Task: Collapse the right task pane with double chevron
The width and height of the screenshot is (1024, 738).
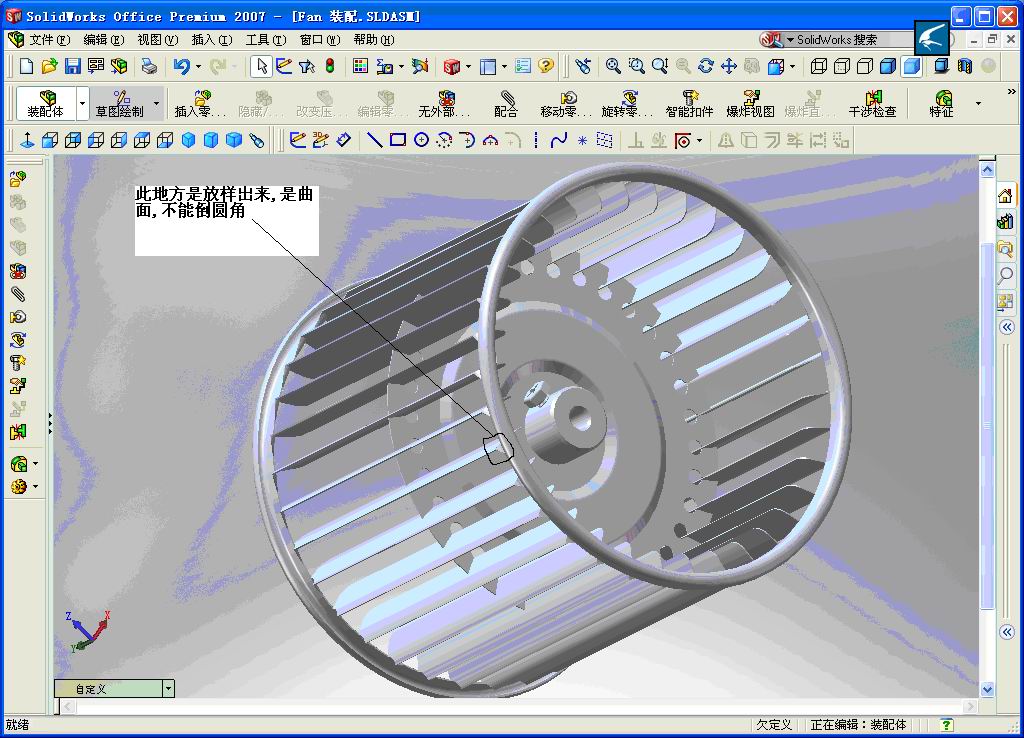Action: 1007,326
